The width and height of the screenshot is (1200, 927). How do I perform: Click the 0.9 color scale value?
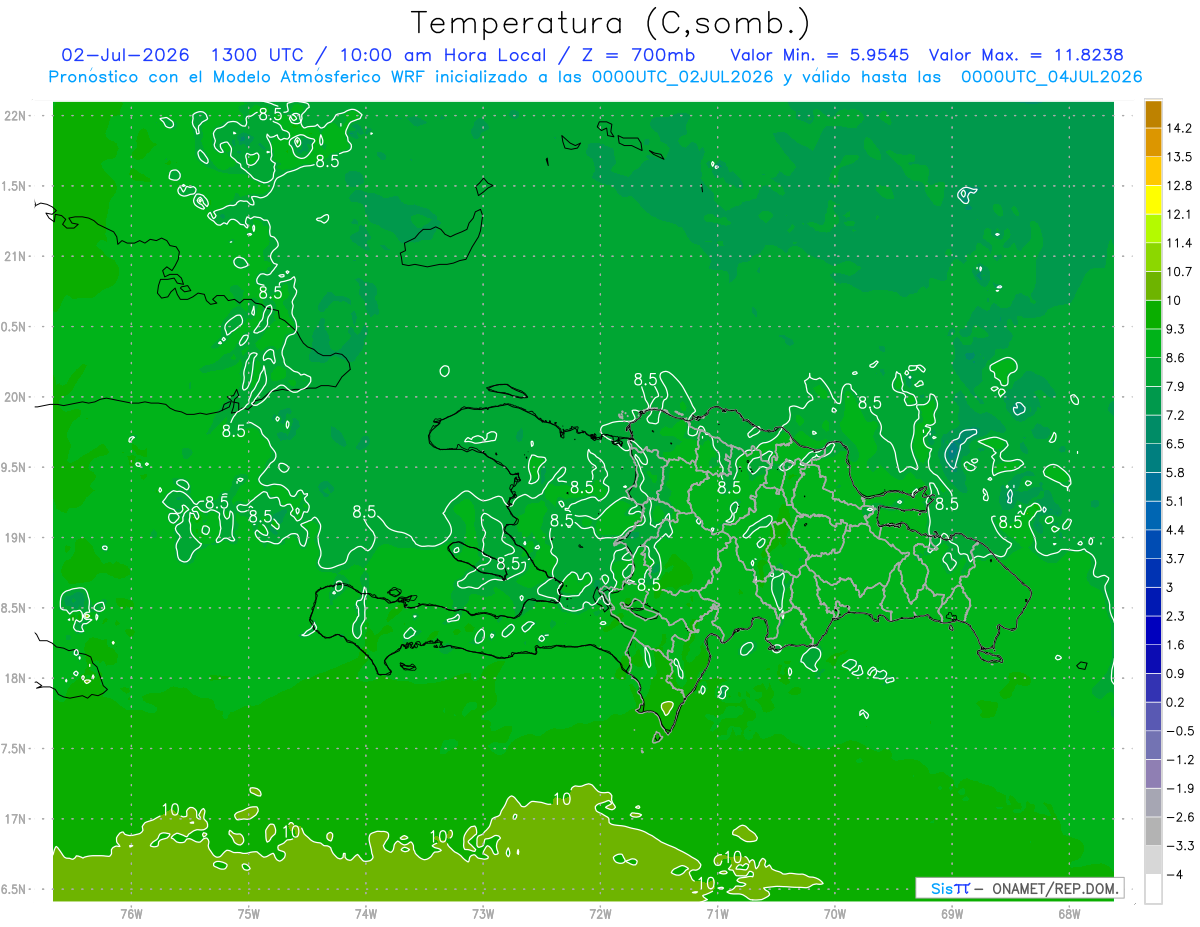1176,673
